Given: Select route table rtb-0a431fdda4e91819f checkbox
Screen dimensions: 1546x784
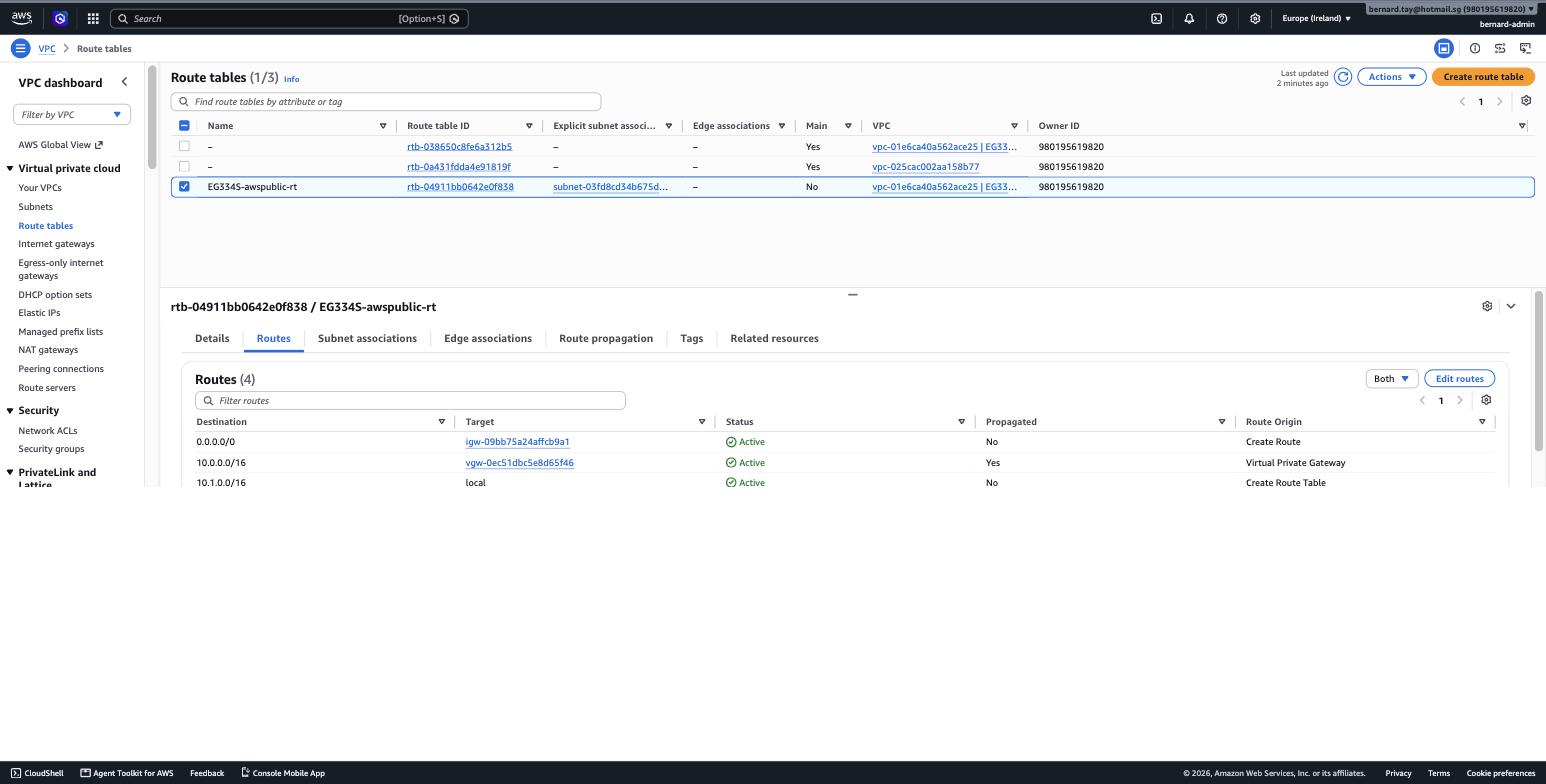Looking at the screenshot, I should [184, 166].
